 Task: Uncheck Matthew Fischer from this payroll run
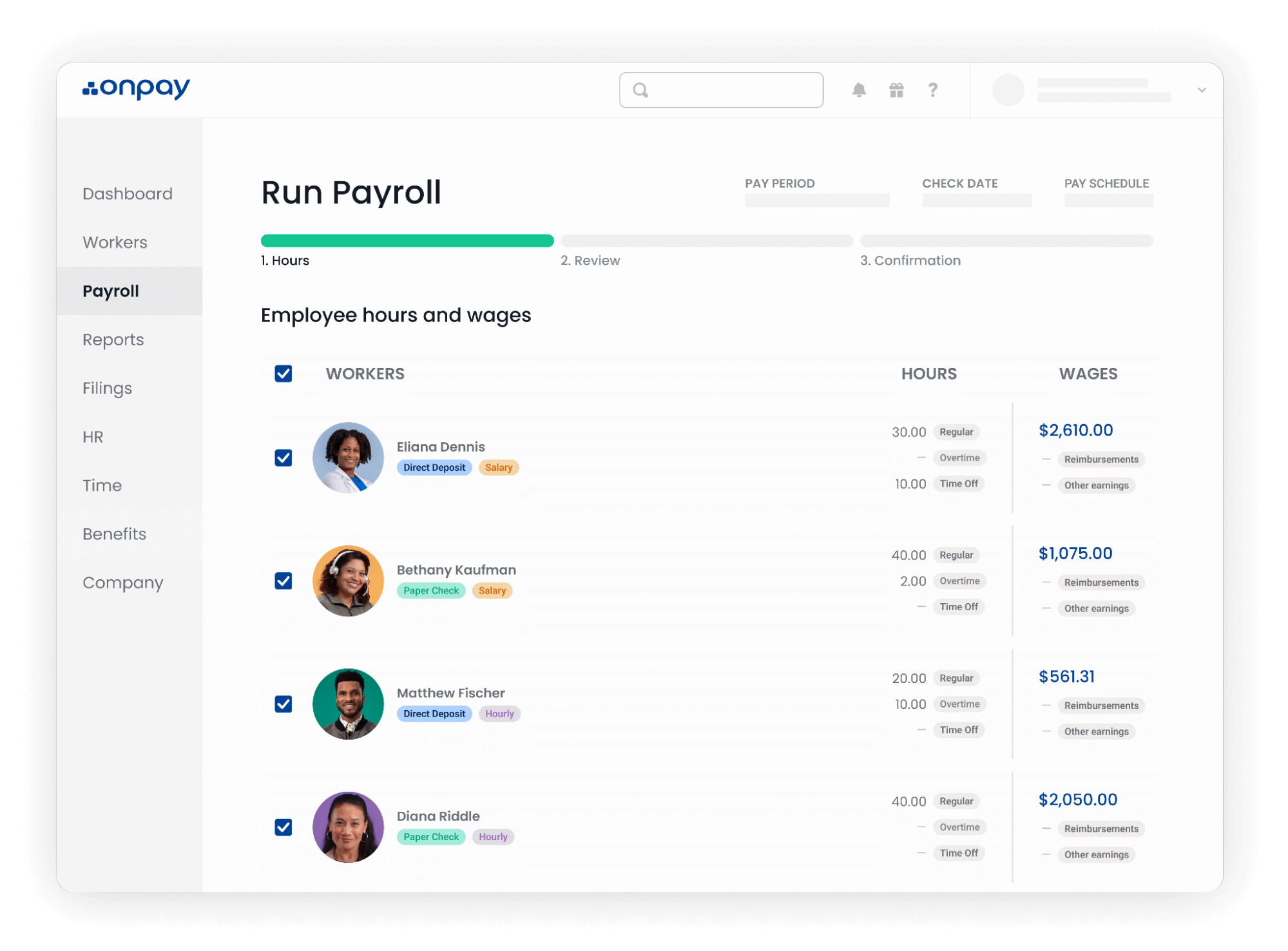click(283, 704)
